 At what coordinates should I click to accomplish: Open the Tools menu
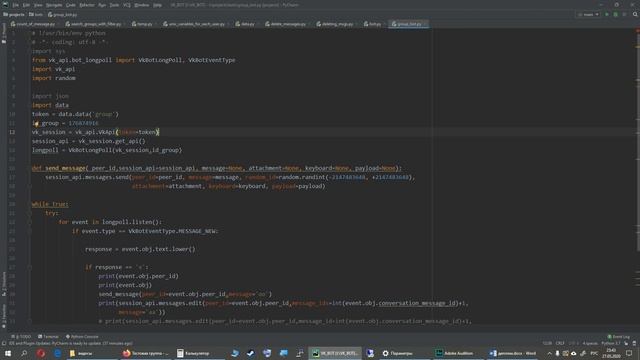tap(114, 5)
